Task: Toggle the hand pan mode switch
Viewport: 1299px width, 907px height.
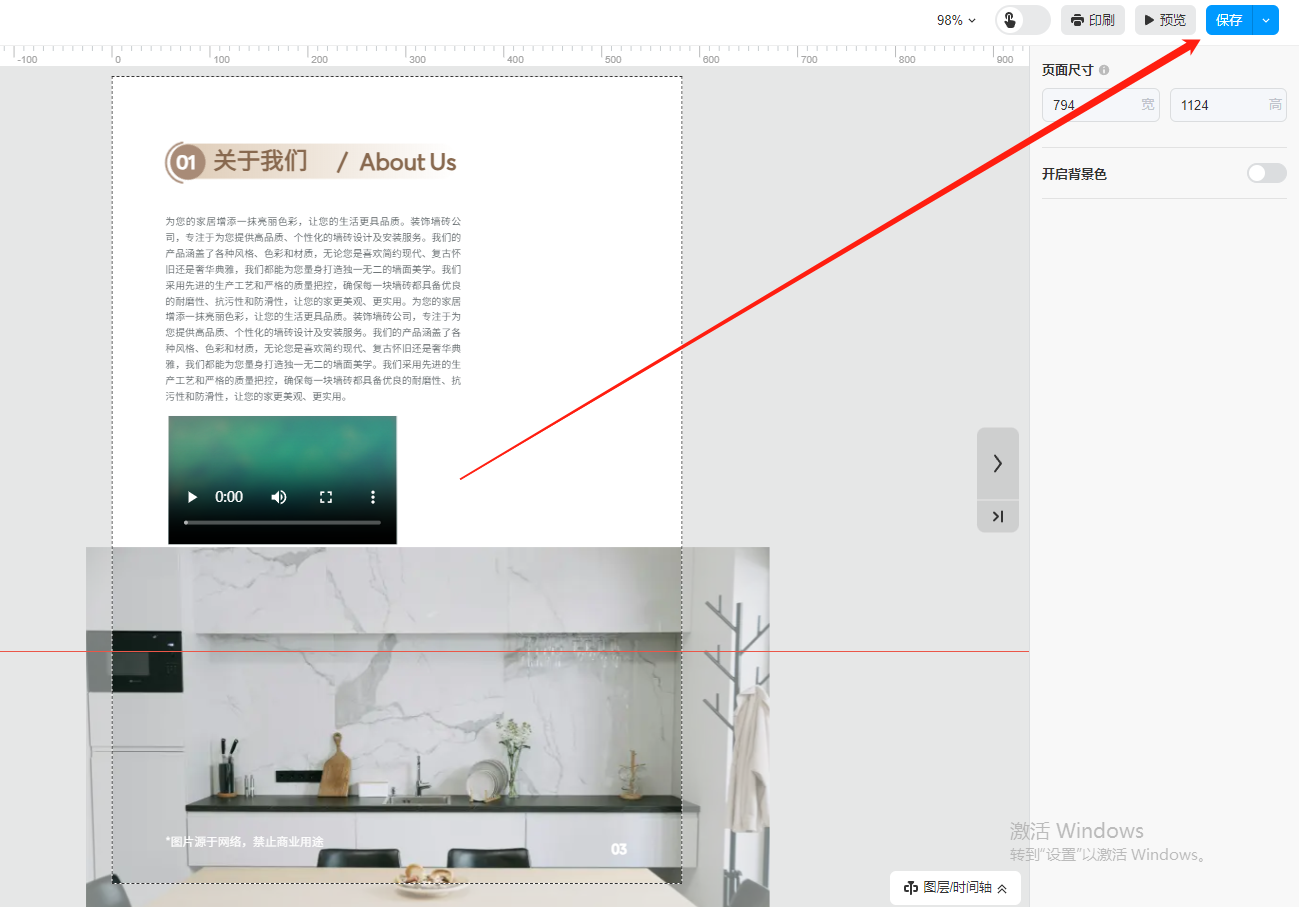Action: click(x=1022, y=20)
